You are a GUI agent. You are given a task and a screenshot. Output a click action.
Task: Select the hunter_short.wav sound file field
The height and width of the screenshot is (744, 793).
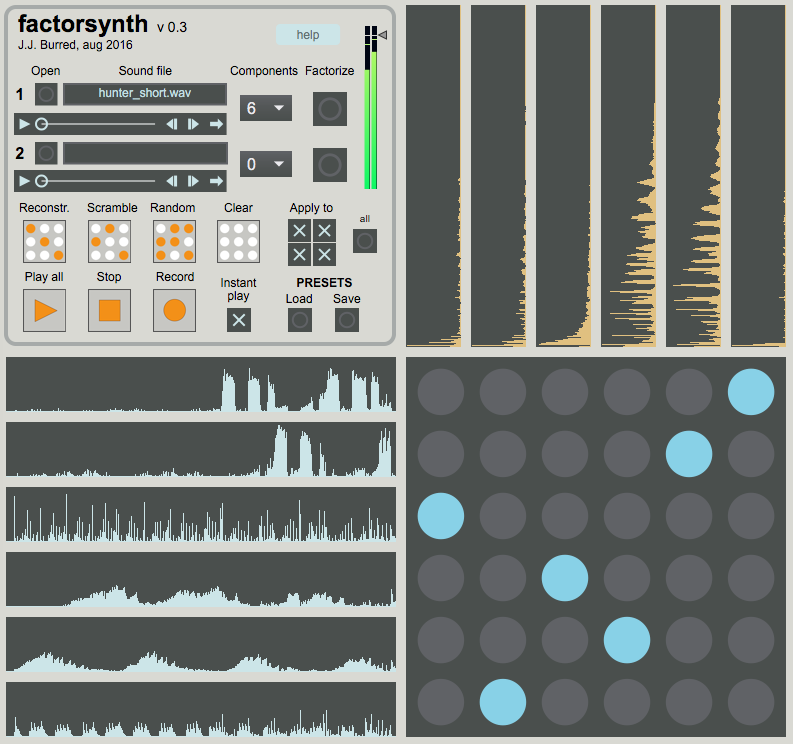pos(145,94)
